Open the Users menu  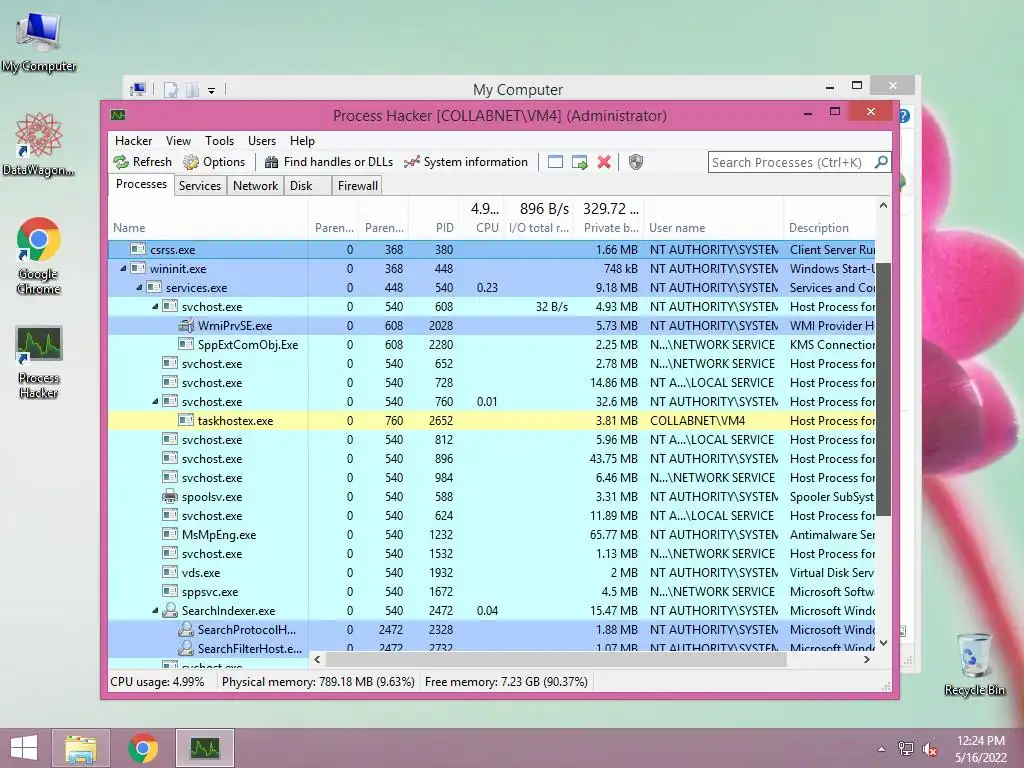[262, 141]
